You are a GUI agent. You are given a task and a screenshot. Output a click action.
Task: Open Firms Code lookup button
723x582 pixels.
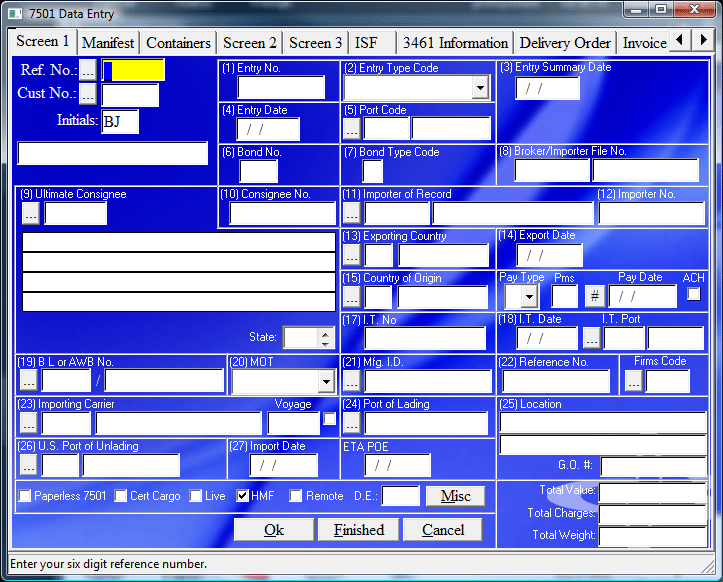tap(634, 381)
